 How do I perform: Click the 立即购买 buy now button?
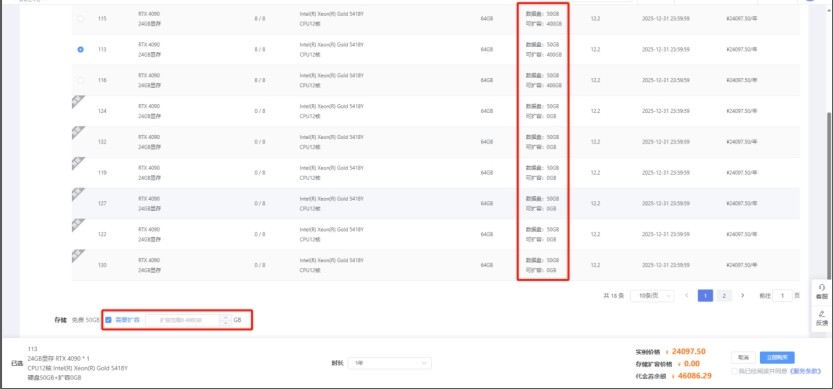777,358
